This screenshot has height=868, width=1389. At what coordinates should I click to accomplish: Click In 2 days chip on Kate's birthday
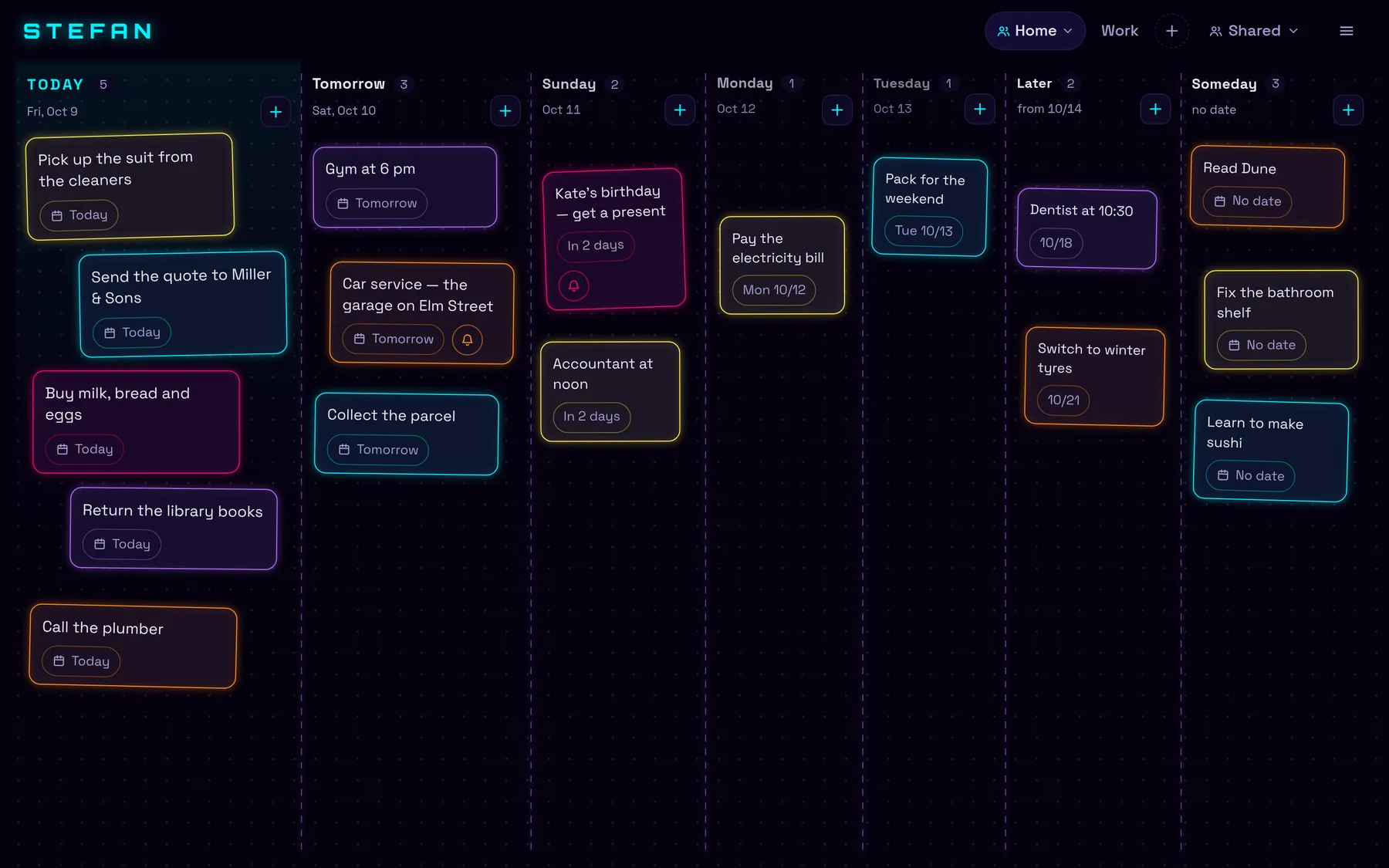click(596, 245)
